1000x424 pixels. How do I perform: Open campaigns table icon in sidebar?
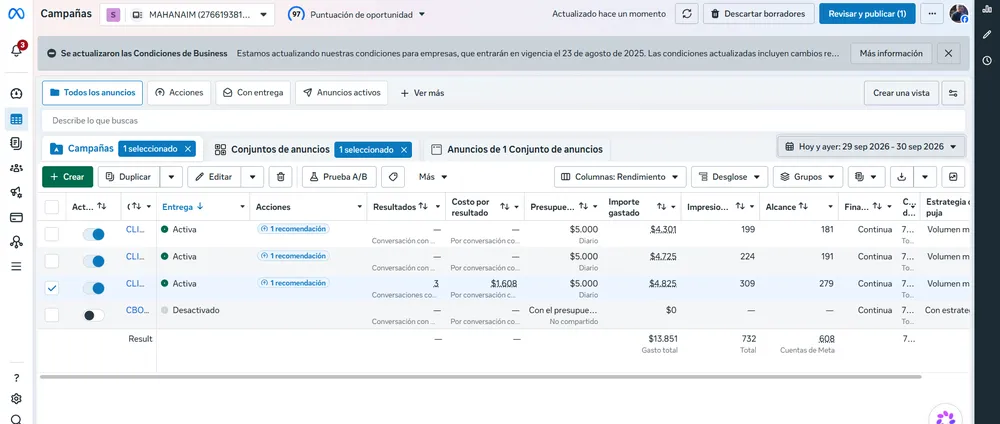tap(17, 119)
